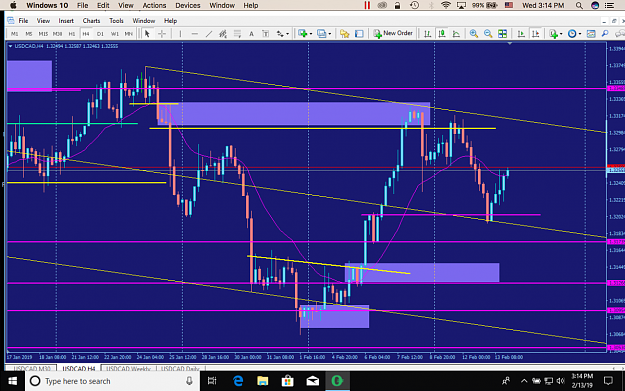Open the new chart icon
The height and width of the screenshot is (391, 625).
point(303,34)
